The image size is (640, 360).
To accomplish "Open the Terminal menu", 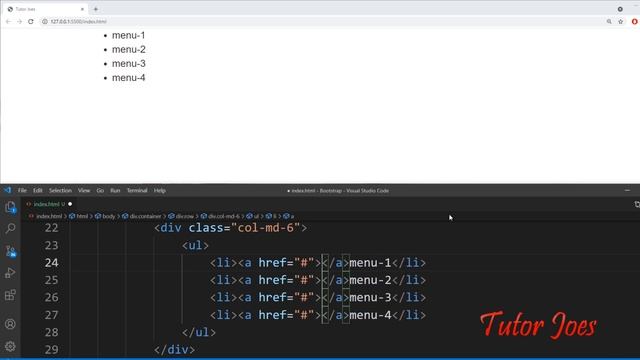I will tap(137, 190).
